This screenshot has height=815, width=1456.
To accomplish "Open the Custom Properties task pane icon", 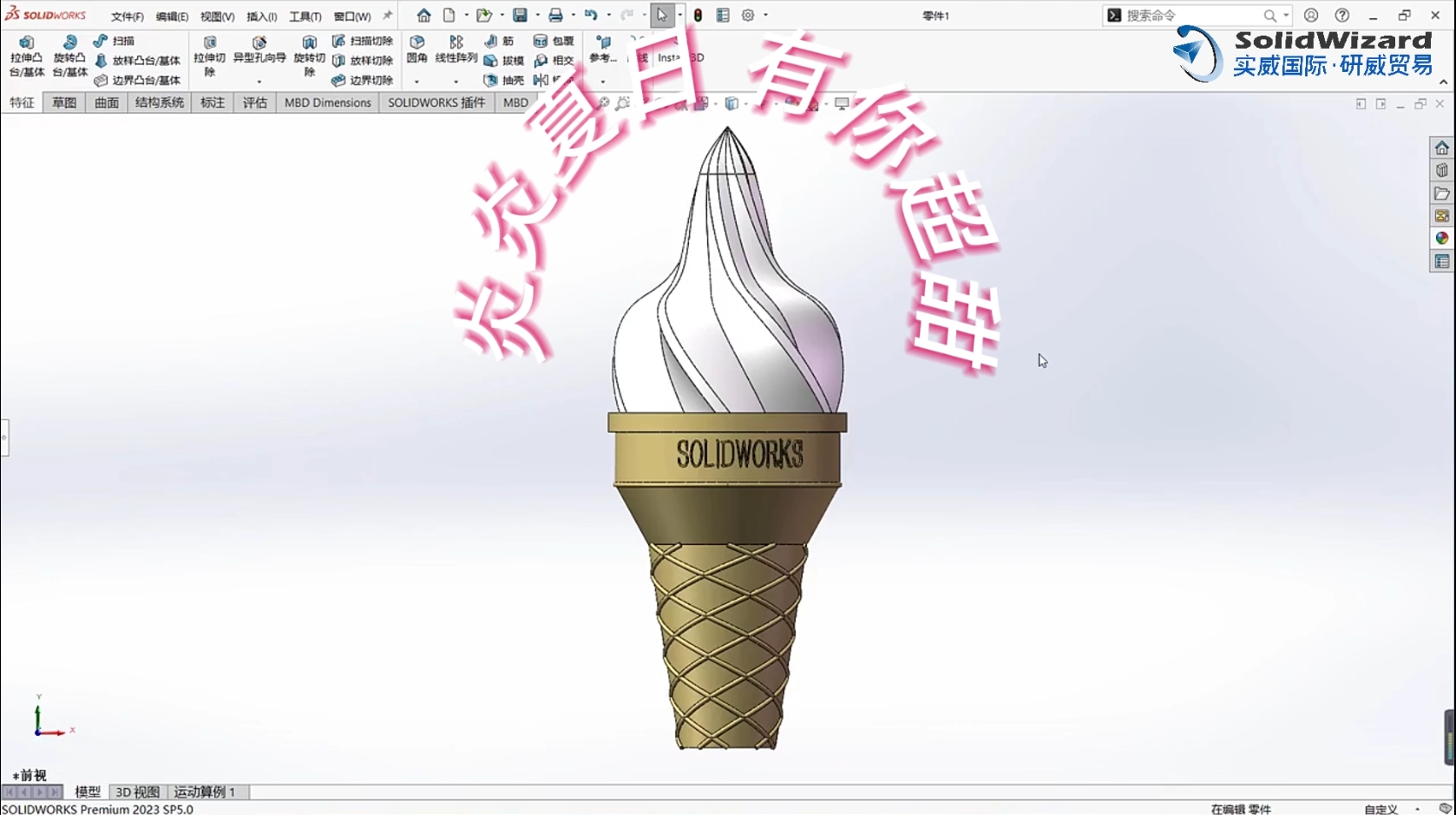I will (1442, 261).
